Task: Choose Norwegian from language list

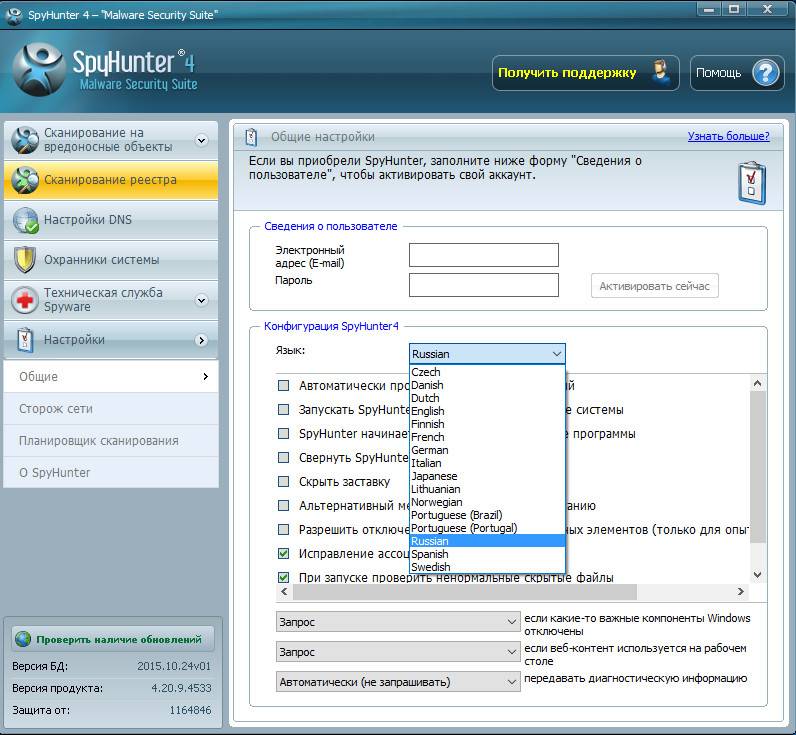Action: pos(487,502)
